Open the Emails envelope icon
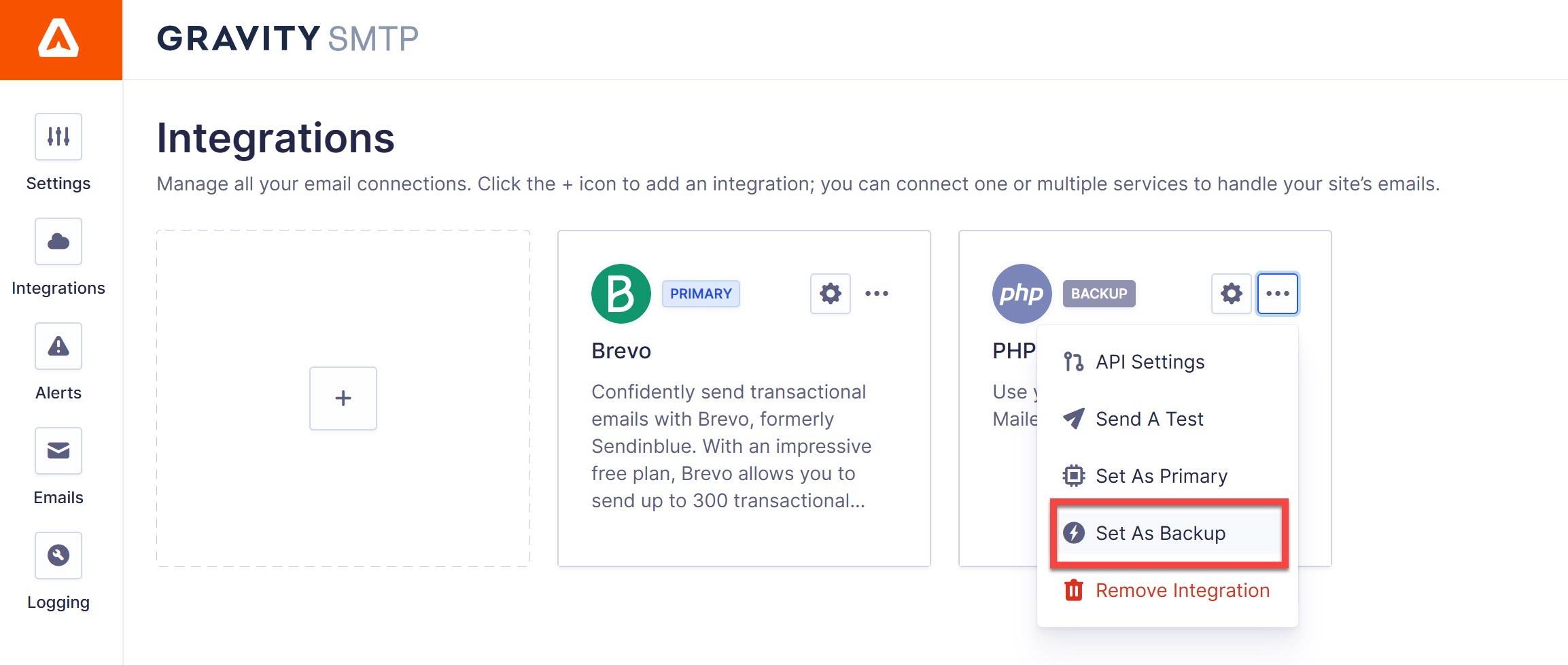This screenshot has width=1568, height=665. (58, 451)
